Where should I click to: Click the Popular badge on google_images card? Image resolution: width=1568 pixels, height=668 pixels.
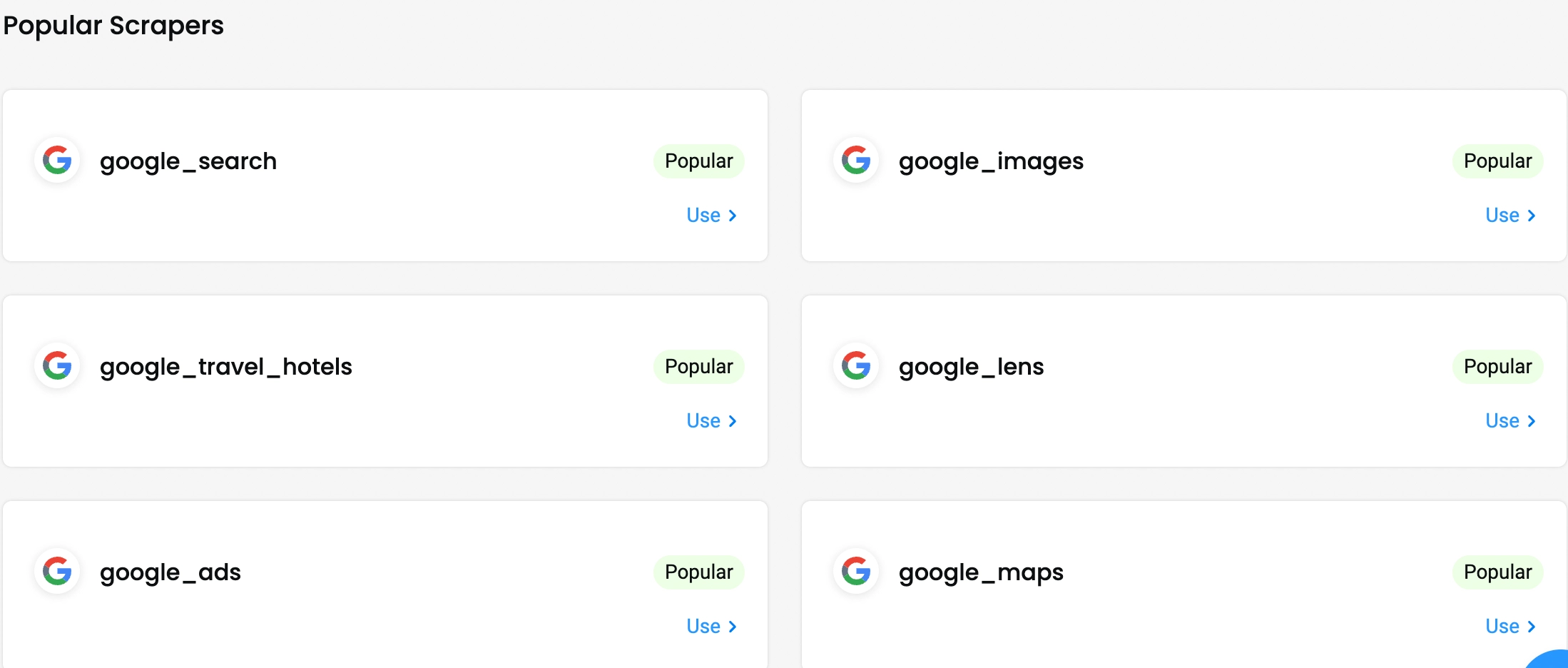click(1498, 161)
